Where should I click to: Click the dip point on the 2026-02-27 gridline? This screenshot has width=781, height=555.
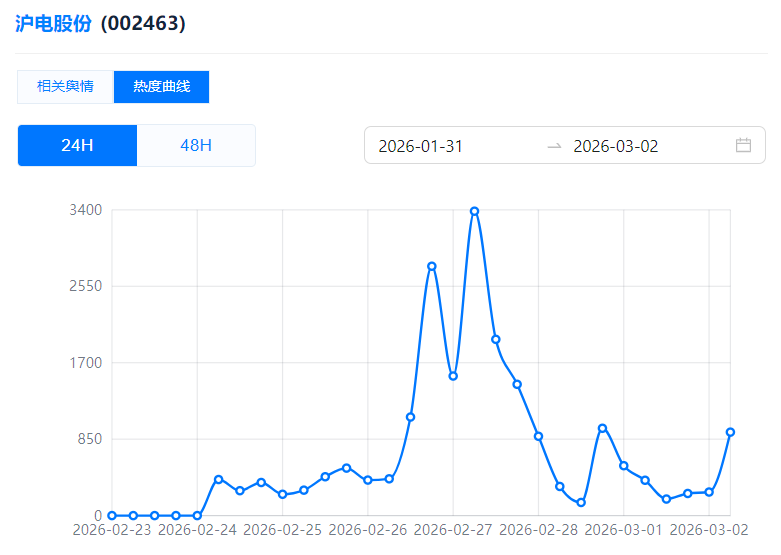tap(453, 376)
